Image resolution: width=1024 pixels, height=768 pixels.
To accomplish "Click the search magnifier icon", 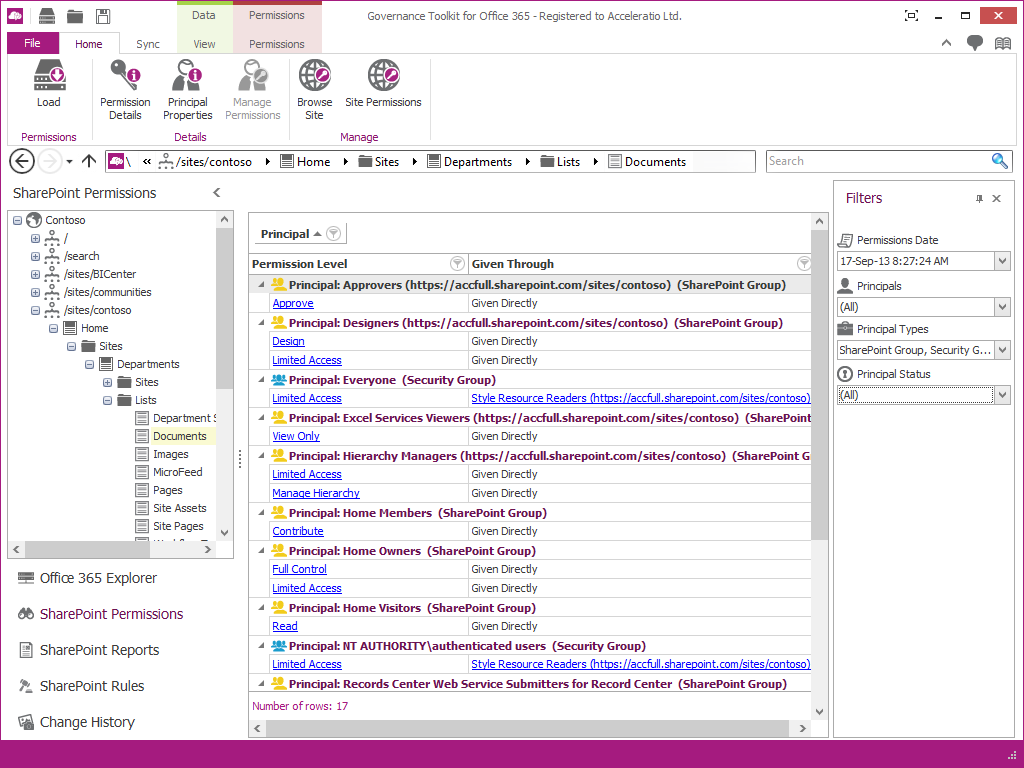I will [x=999, y=161].
